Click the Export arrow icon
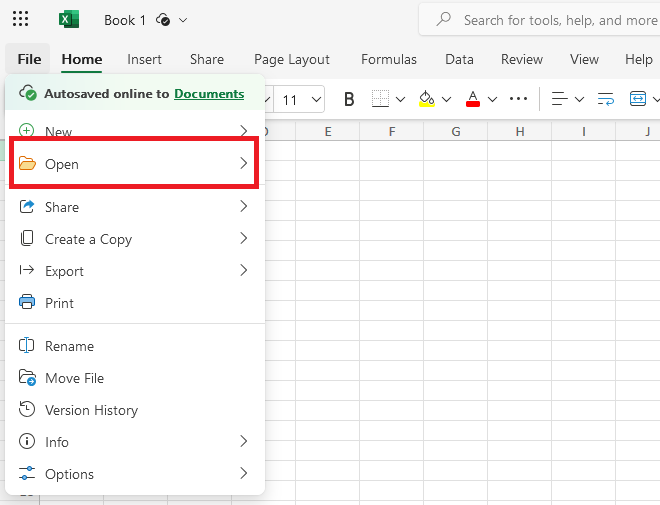 click(x=27, y=270)
